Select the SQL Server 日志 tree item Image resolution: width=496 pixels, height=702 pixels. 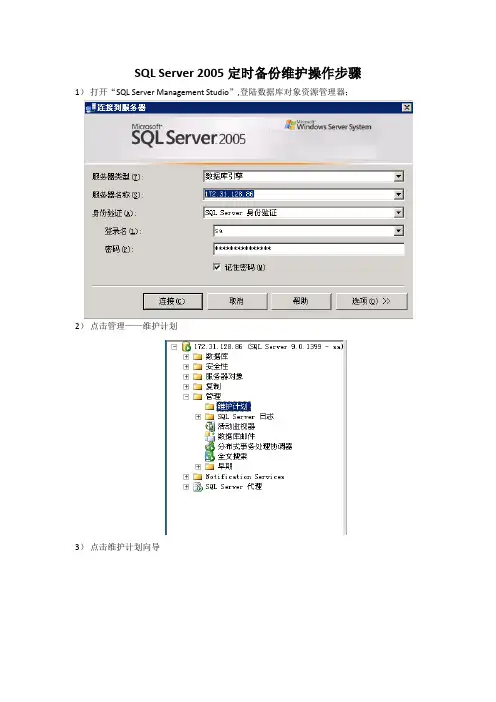click(x=246, y=416)
